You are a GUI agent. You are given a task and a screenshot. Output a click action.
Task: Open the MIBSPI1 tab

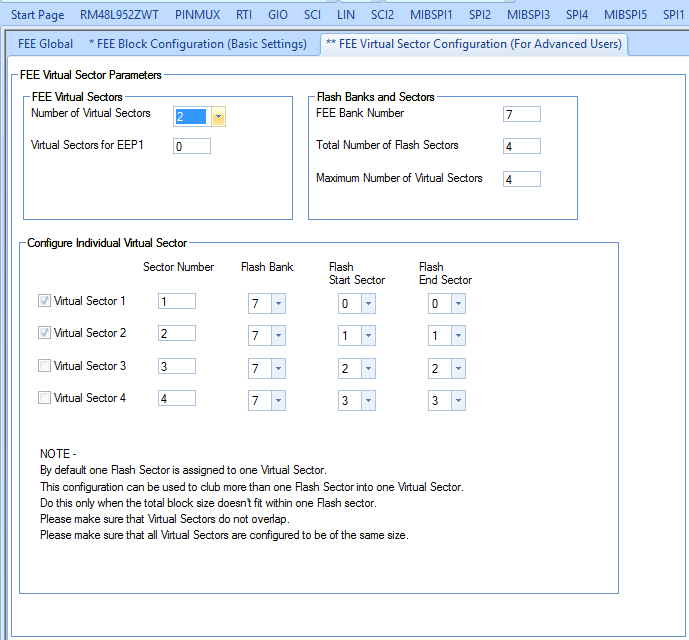pos(431,15)
